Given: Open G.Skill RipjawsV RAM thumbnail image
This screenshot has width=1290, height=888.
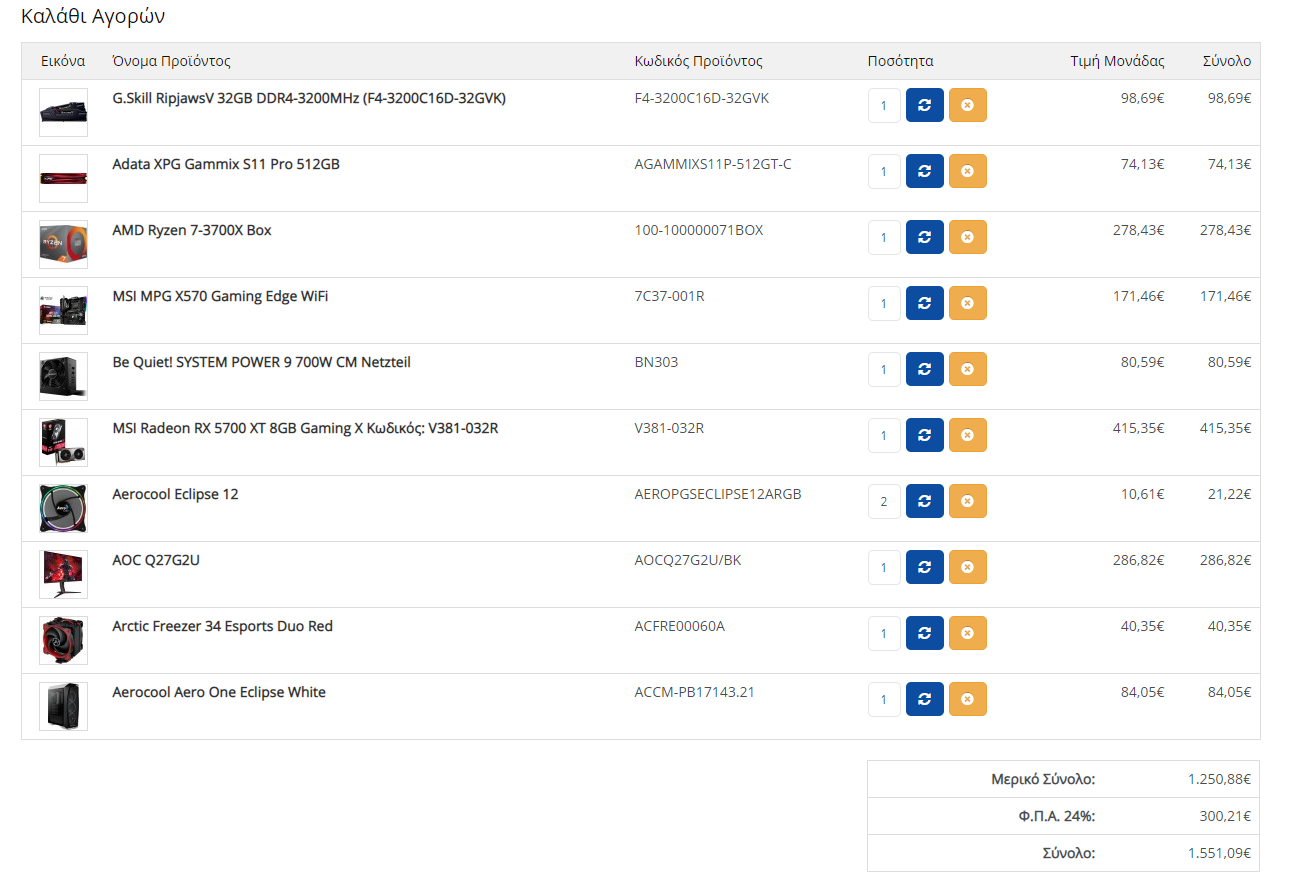Looking at the screenshot, I should [63, 112].
